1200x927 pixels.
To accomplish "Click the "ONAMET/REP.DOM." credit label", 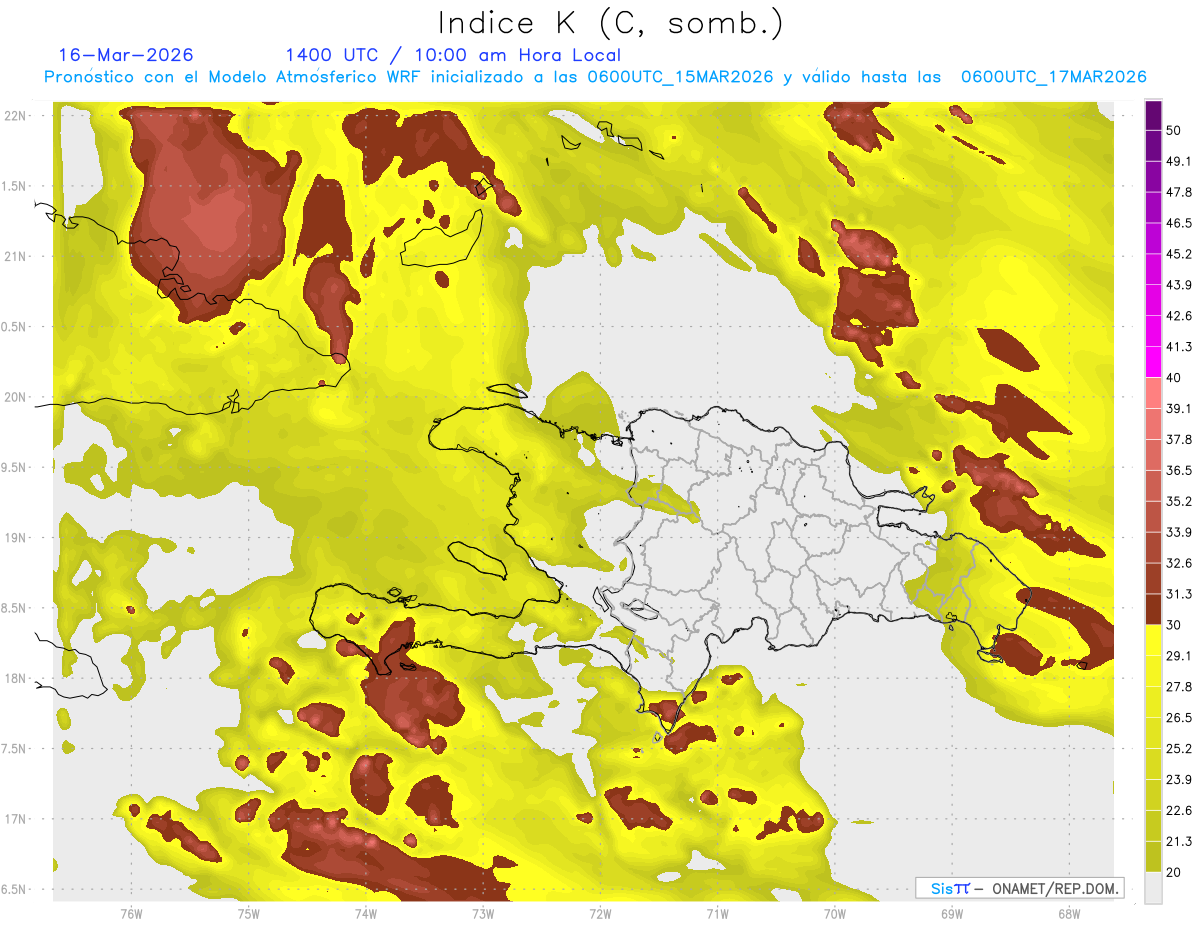I will coord(1054,888).
